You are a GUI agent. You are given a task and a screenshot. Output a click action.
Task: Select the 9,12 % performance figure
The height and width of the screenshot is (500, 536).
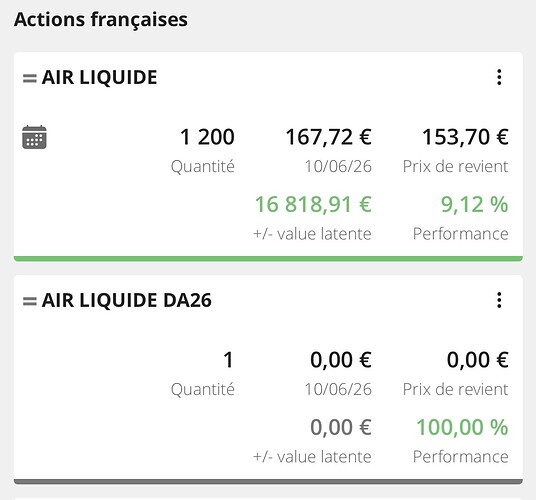click(474, 204)
